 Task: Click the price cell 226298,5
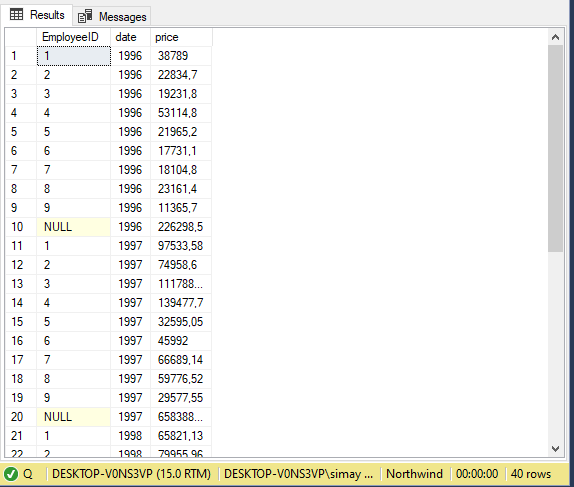coord(181,227)
